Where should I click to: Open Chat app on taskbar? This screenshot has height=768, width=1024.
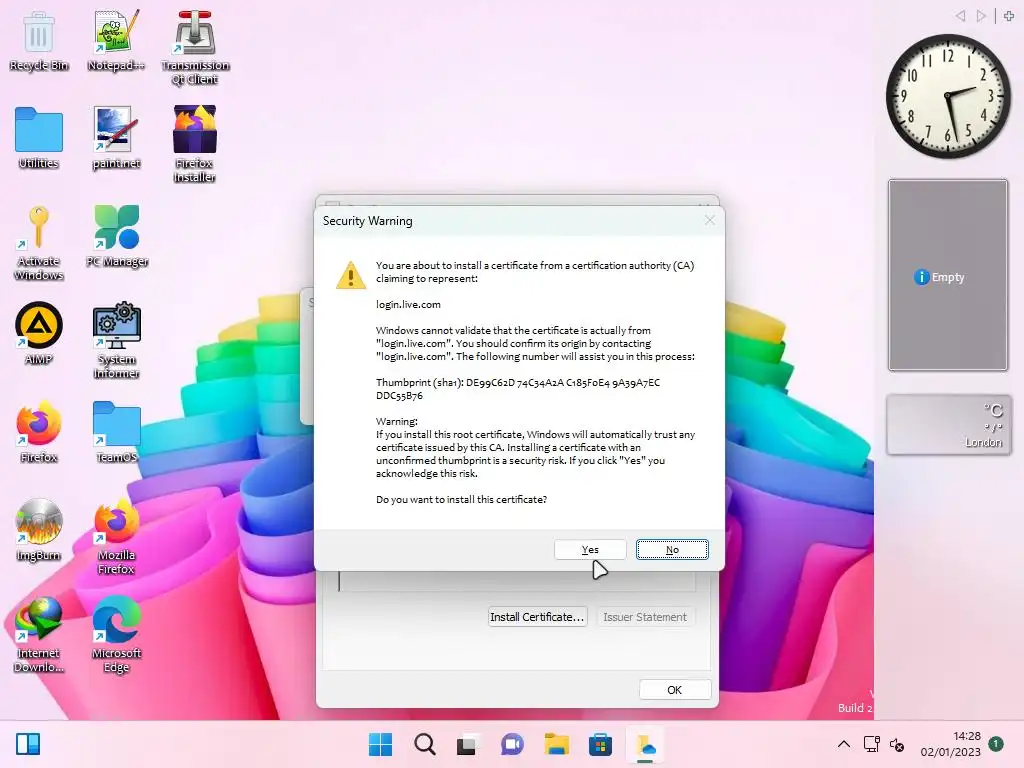point(512,744)
